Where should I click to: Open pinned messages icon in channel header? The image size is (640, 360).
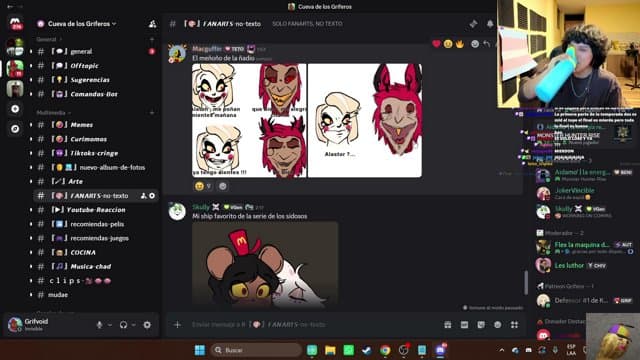pyautogui.click(x=473, y=24)
